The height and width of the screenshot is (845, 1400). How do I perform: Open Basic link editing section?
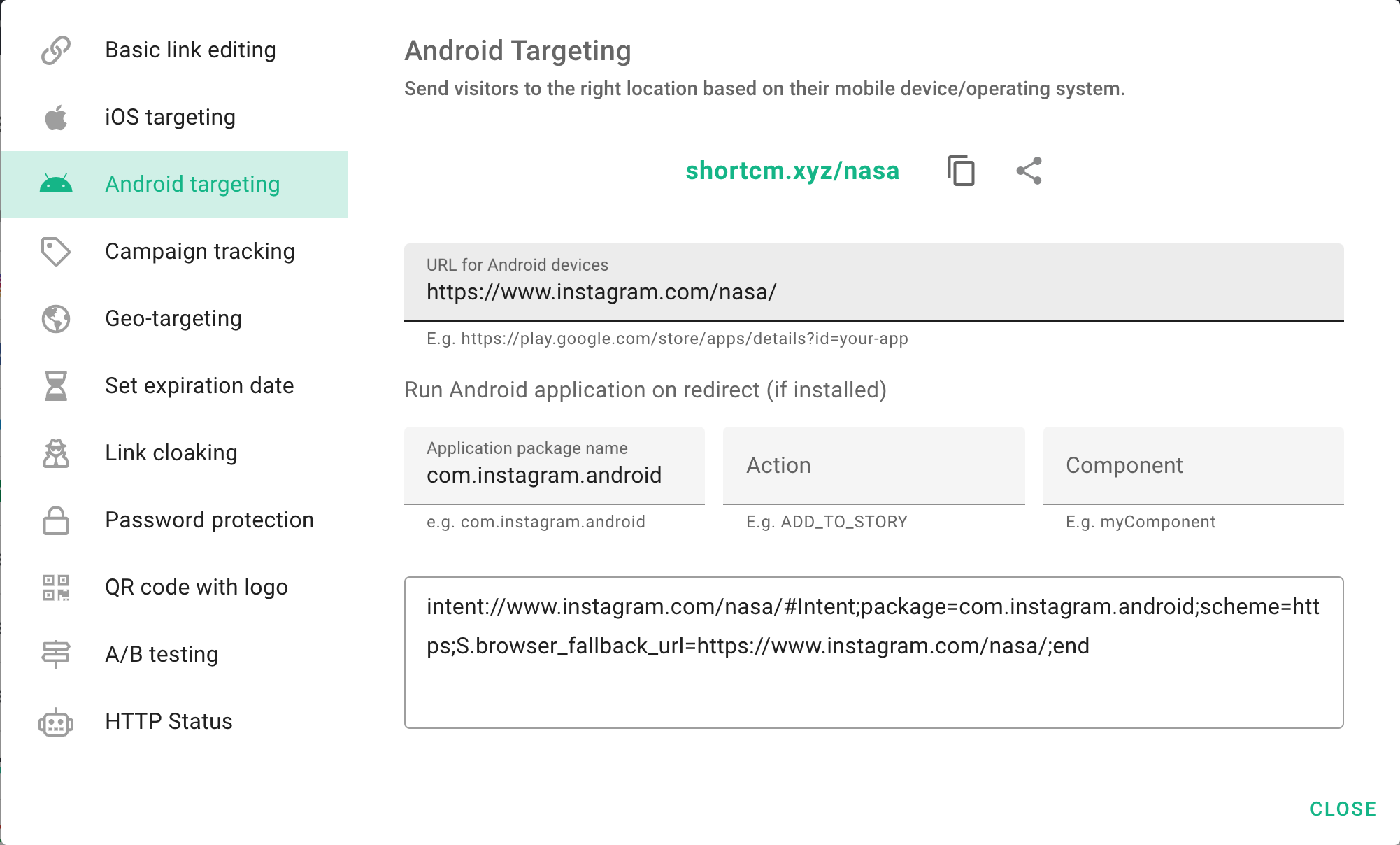point(175,50)
